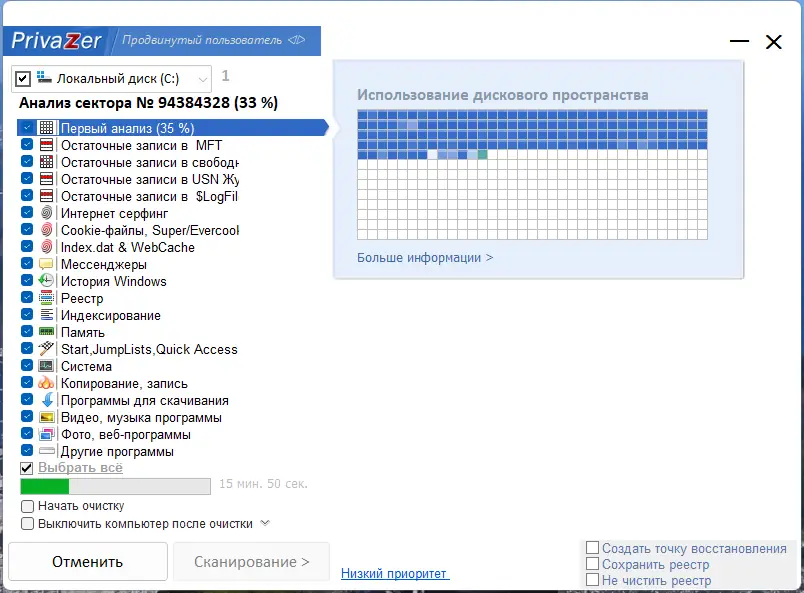Click the Другие программы icon
Image resolution: width=804 pixels, height=593 pixels.
point(46,451)
